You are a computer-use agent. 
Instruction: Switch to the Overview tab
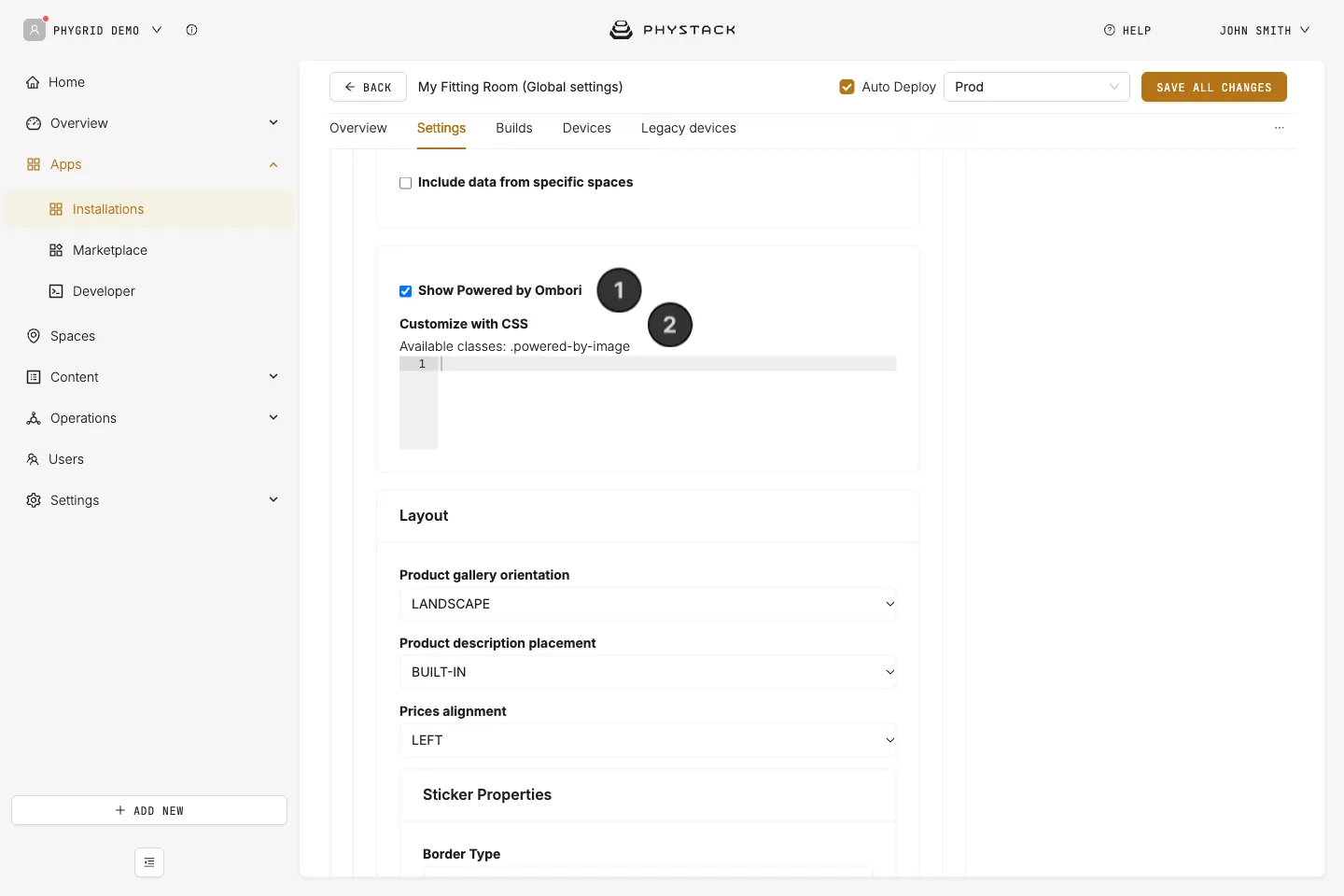358,128
